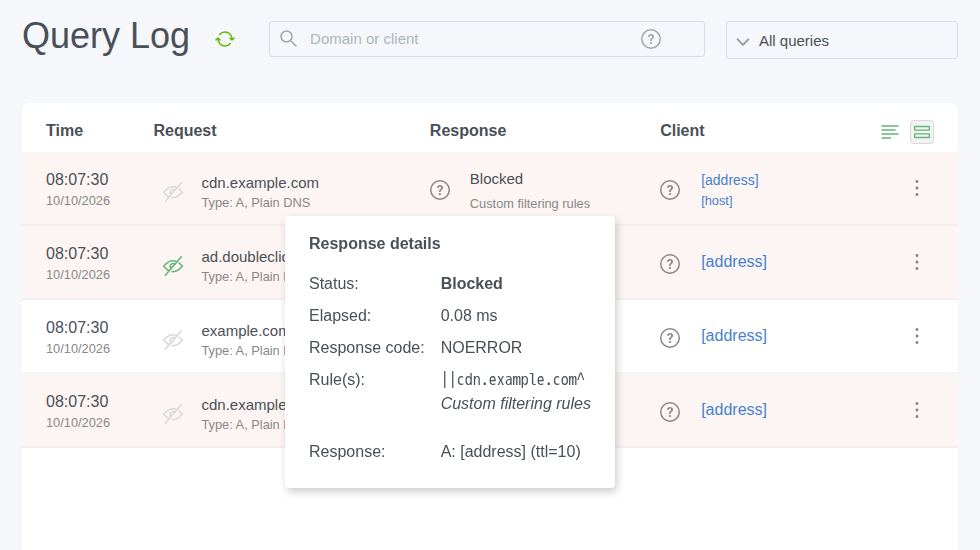This screenshot has height=550, width=980.
Task: Open three-dot menu for example.com row
Action: point(917,336)
